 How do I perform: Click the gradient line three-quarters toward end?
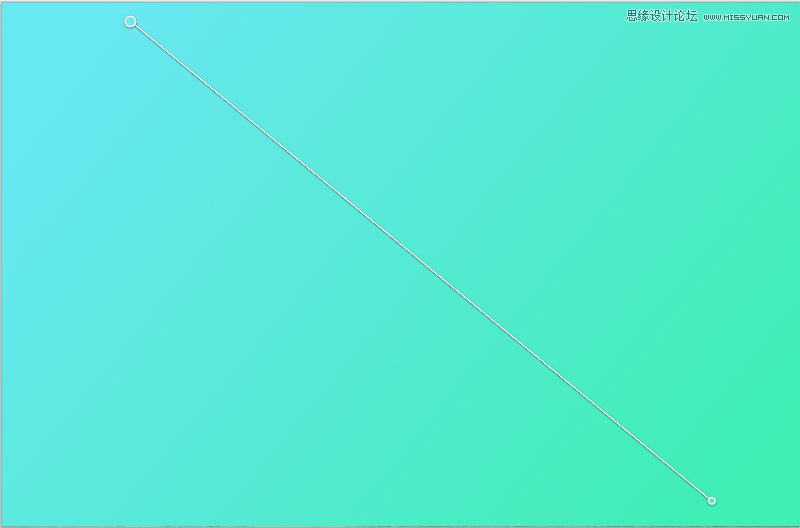click(566, 380)
